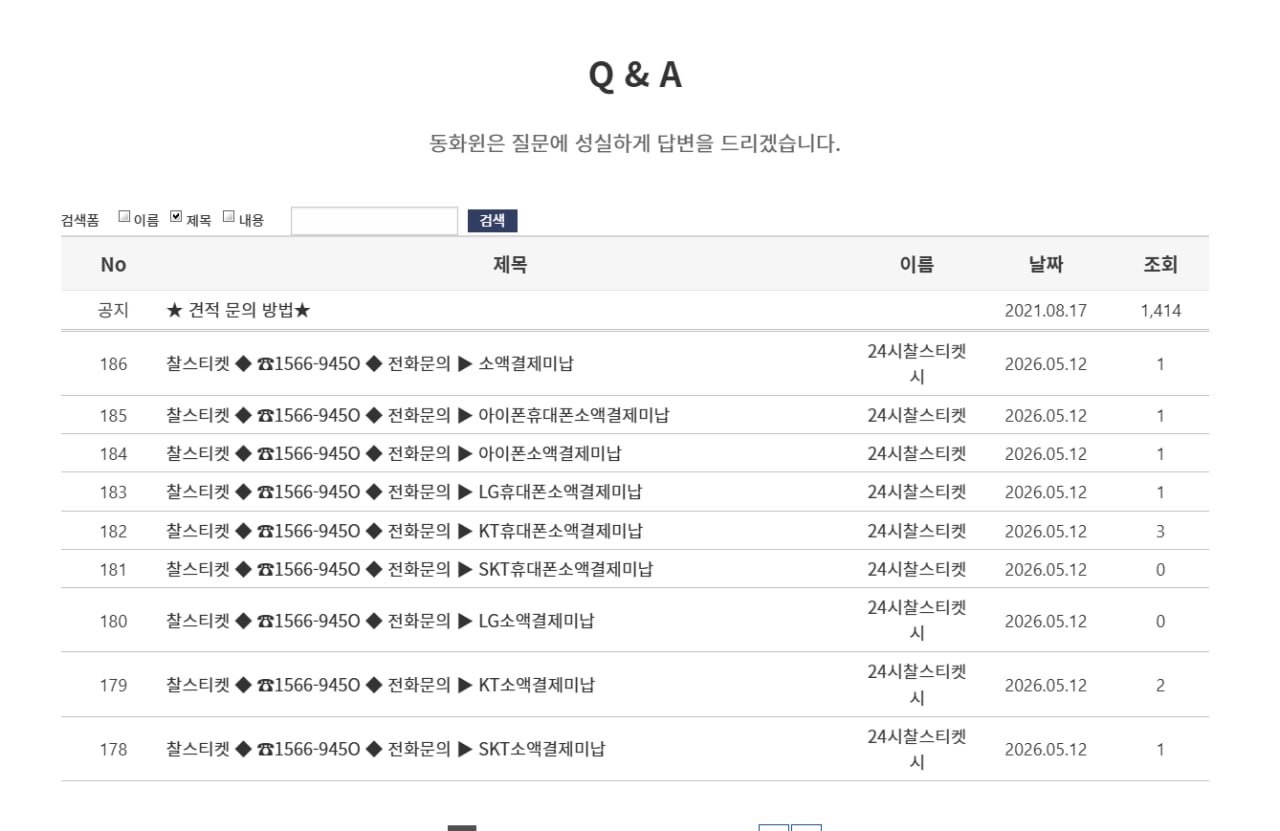Click author 24시찰스티켓 in row 185

pos(917,416)
